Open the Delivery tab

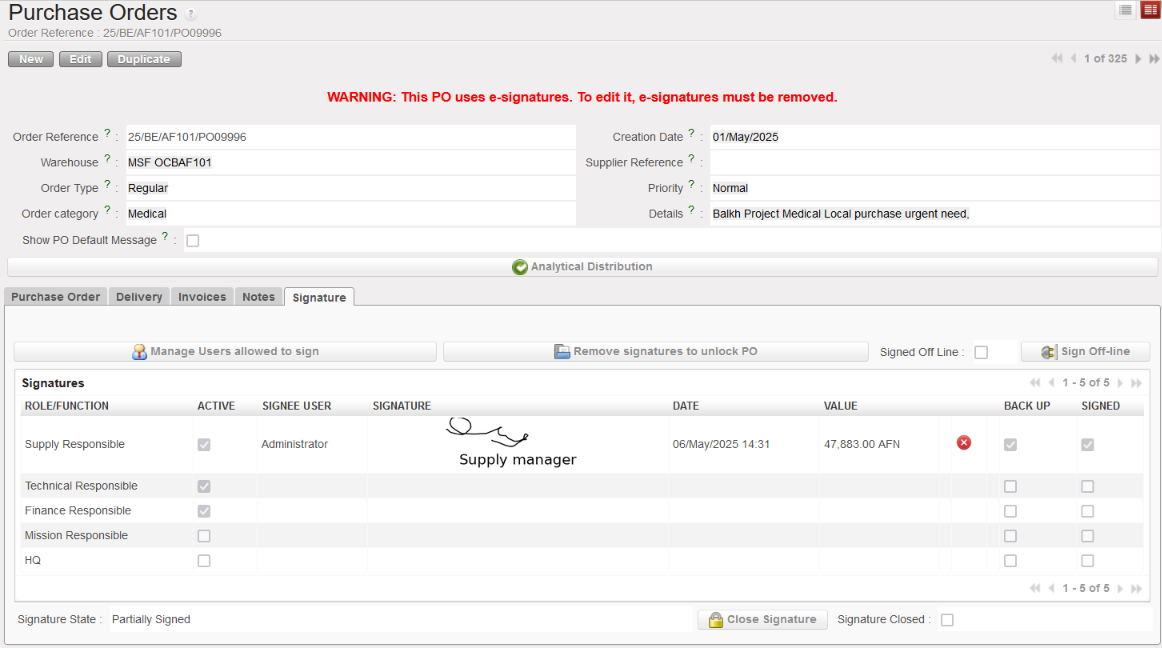click(139, 297)
